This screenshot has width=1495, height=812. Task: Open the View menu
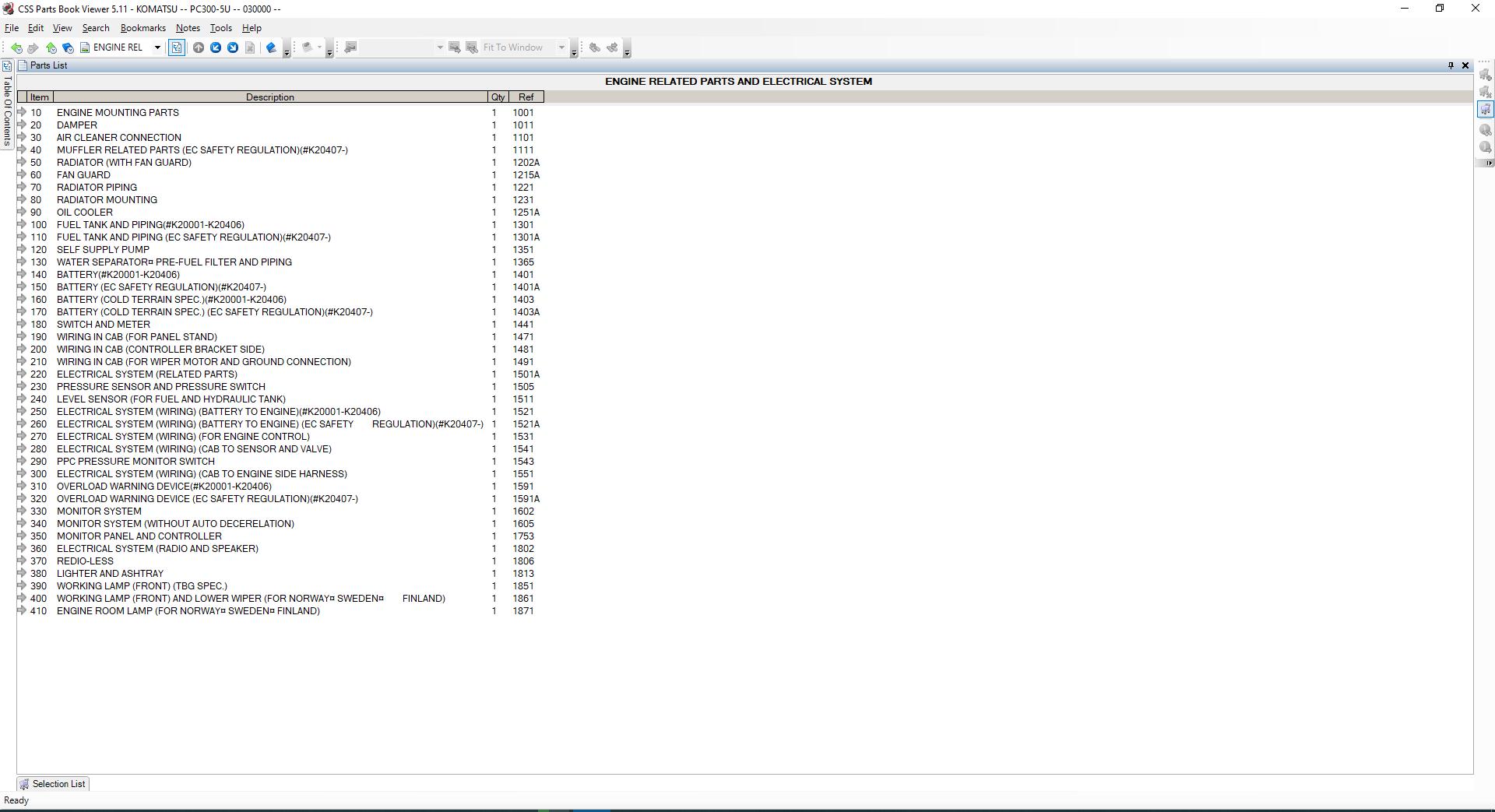62,28
